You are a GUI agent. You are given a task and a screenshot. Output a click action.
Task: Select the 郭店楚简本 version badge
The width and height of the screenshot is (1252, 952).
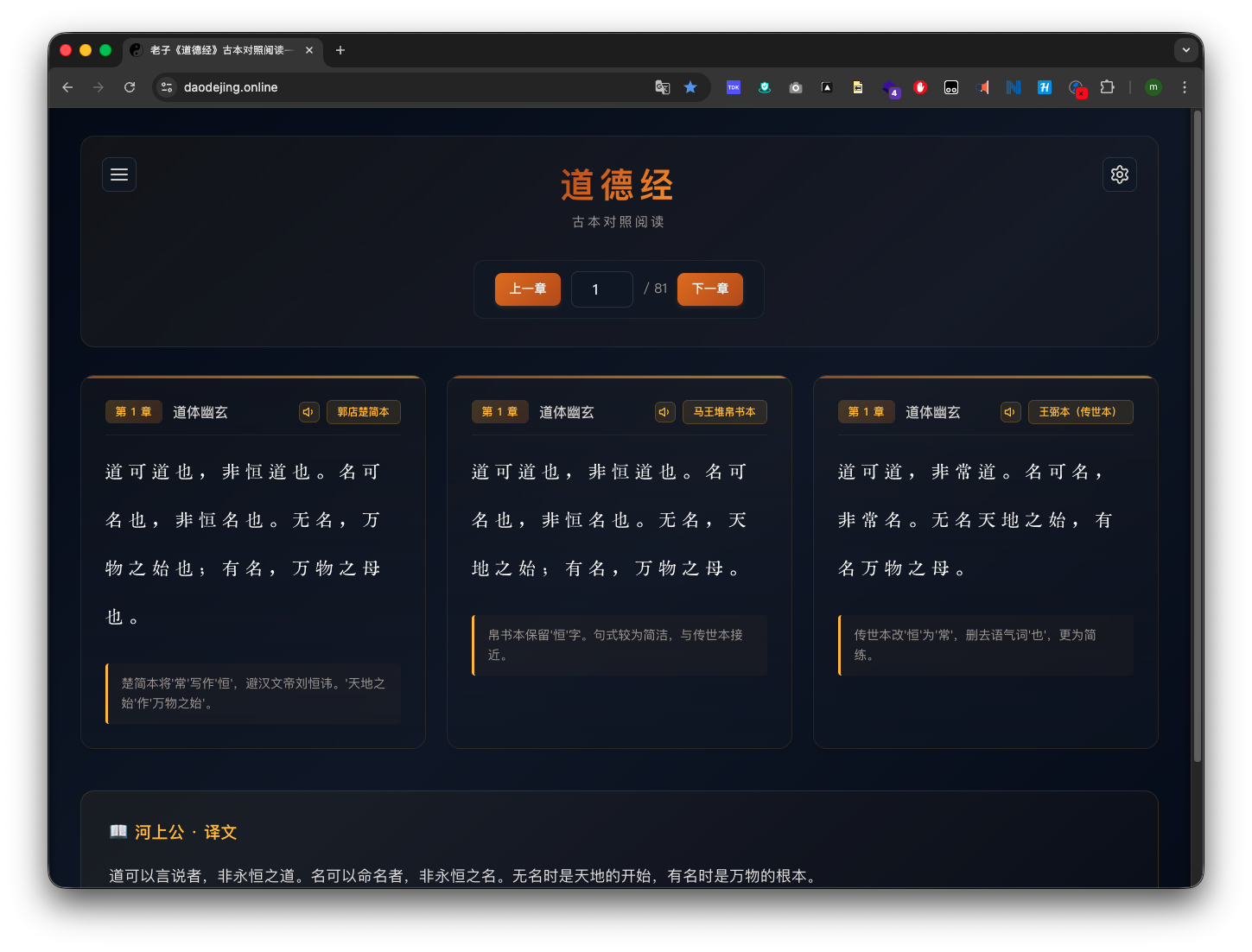tap(363, 412)
